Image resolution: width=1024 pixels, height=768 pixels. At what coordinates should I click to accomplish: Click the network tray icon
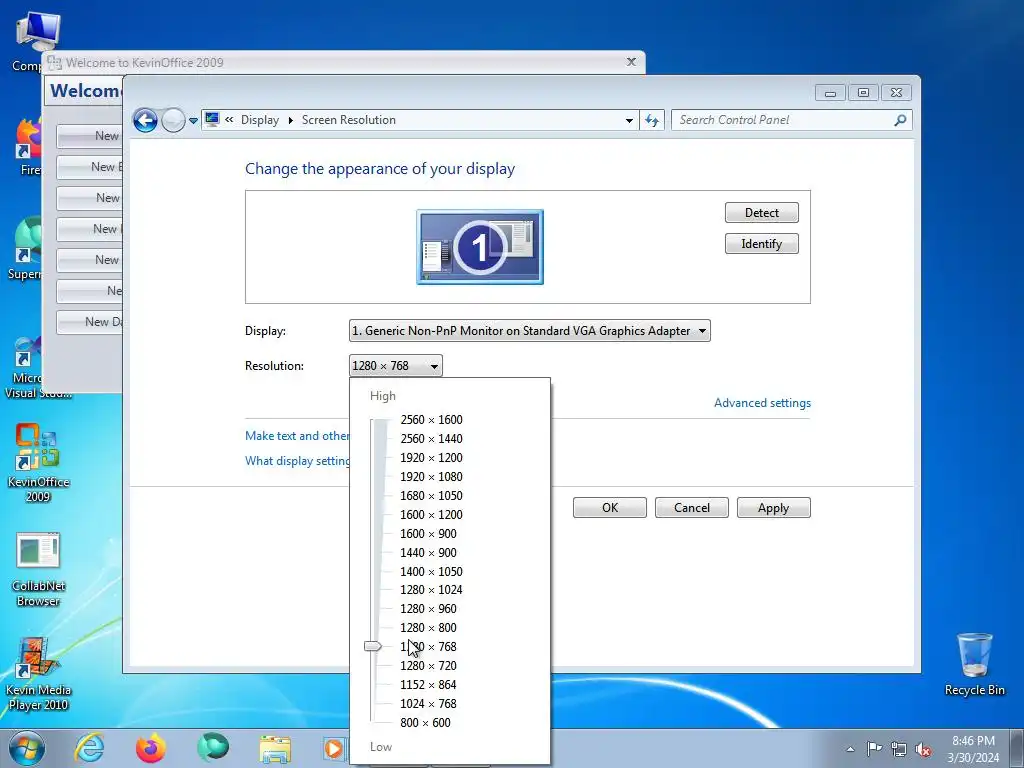(899, 749)
